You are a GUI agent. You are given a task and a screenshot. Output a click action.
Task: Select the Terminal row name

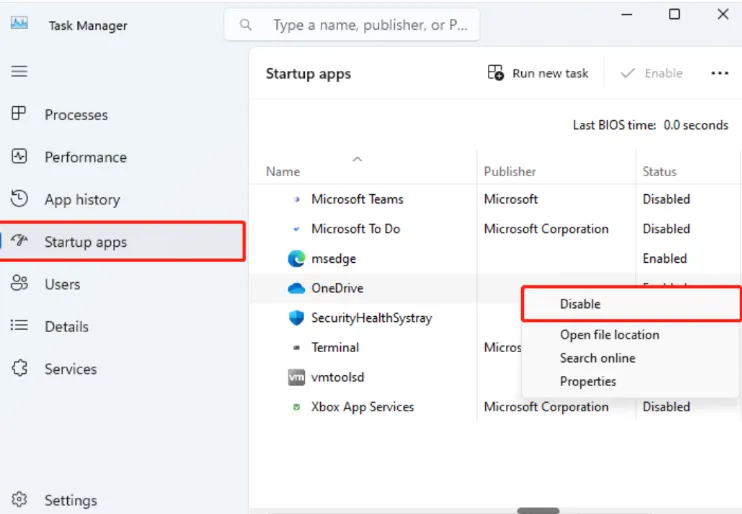pyautogui.click(x=335, y=347)
